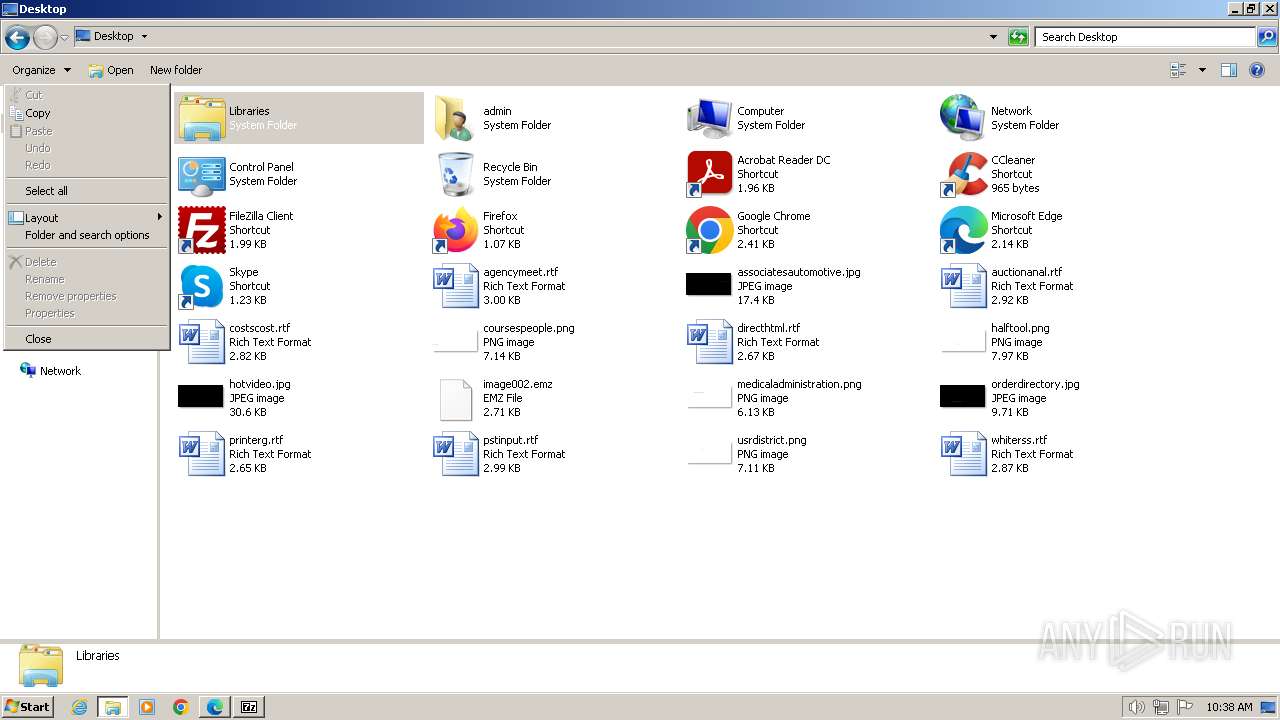Select the coursespeople.png file name

click(528, 328)
